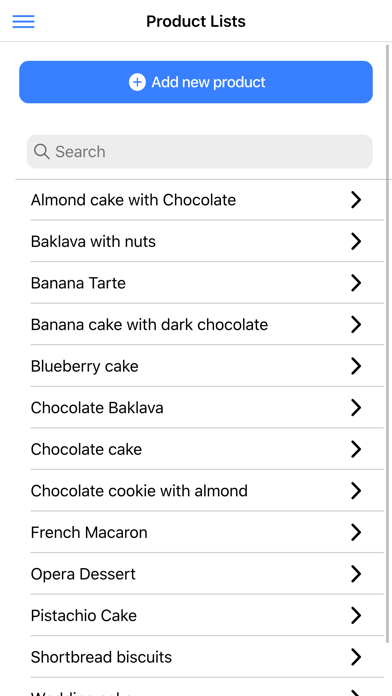Click the Add new product button
This screenshot has height=696, width=392.
click(x=196, y=82)
